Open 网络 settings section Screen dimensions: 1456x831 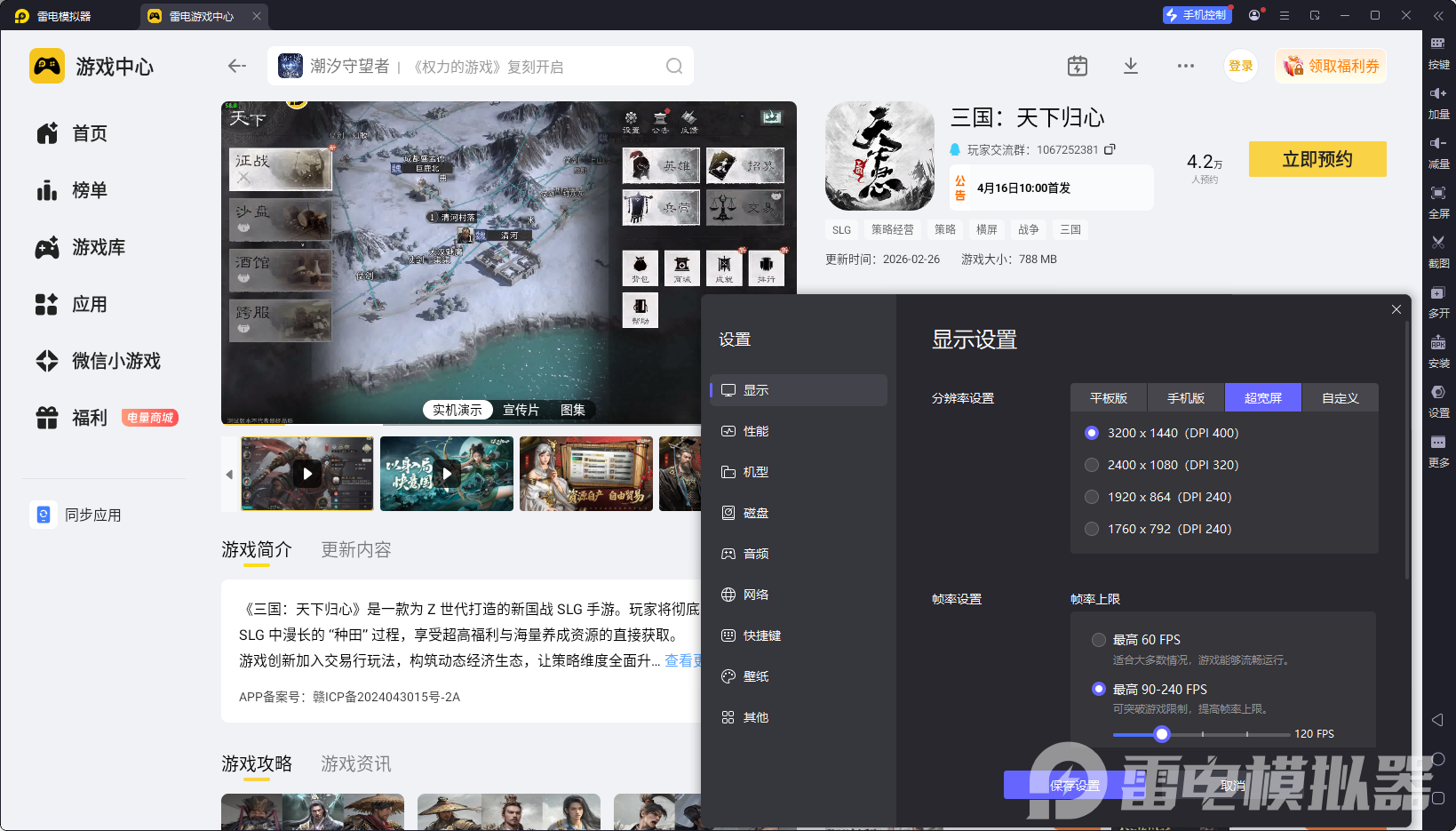point(799,595)
